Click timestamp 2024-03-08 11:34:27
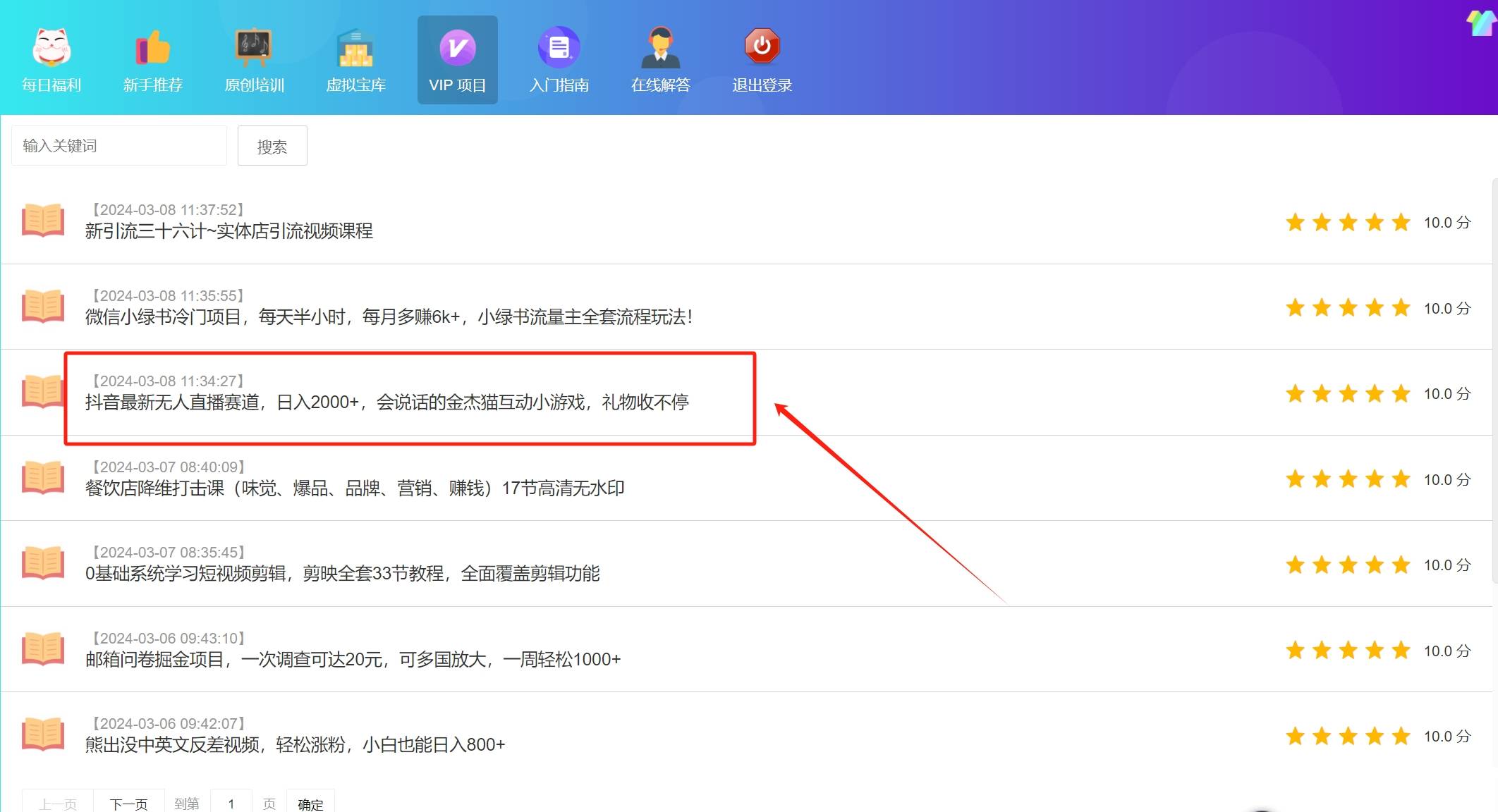 click(x=169, y=381)
